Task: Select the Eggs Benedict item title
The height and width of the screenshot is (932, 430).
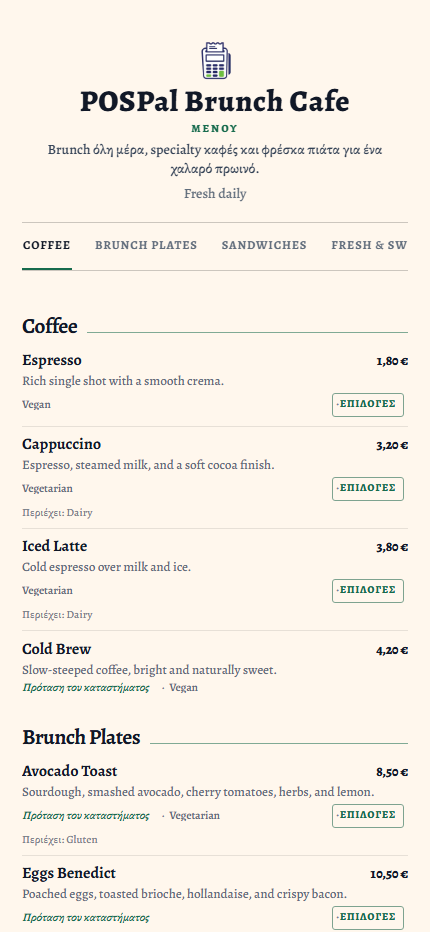Action: tap(69, 873)
